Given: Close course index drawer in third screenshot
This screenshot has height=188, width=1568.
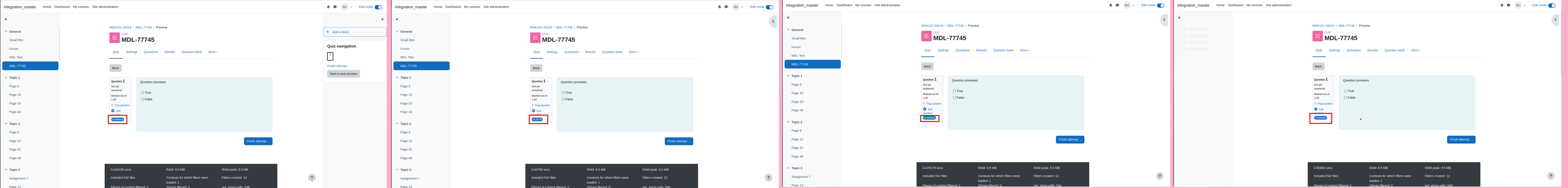Looking at the screenshot, I should point(788,18).
